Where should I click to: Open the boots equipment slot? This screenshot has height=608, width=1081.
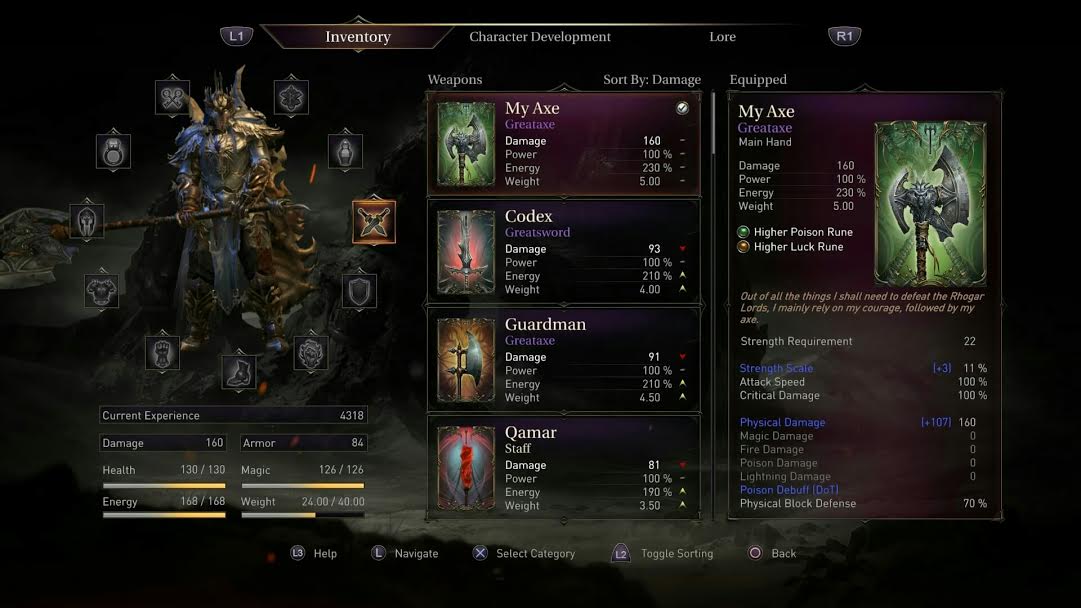pyautogui.click(x=239, y=373)
